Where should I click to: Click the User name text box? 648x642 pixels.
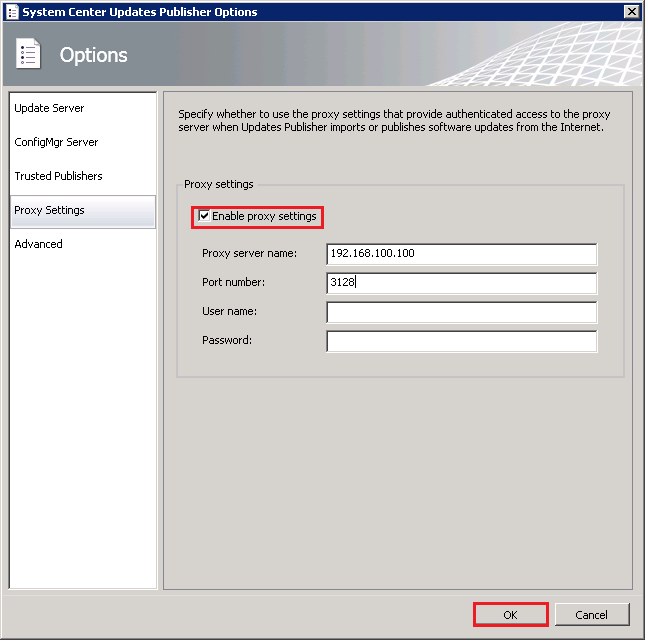461,312
